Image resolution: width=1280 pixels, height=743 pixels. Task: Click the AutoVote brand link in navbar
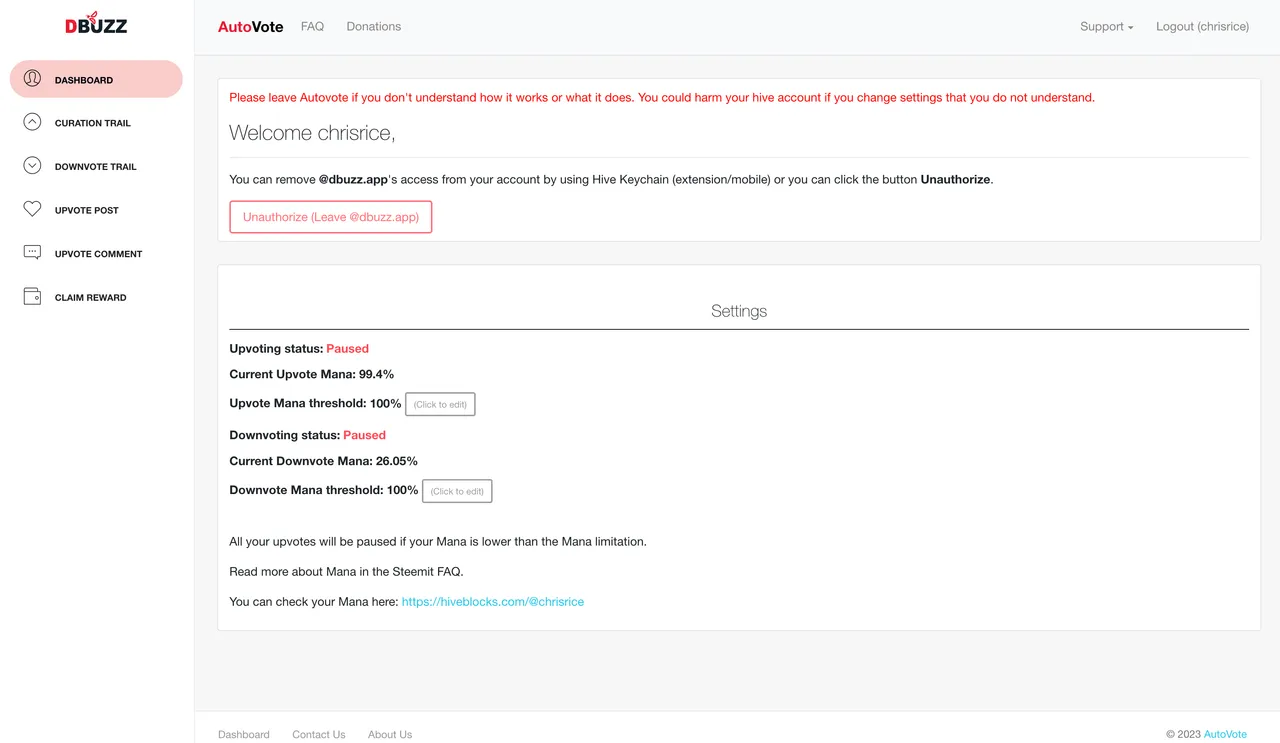(251, 27)
